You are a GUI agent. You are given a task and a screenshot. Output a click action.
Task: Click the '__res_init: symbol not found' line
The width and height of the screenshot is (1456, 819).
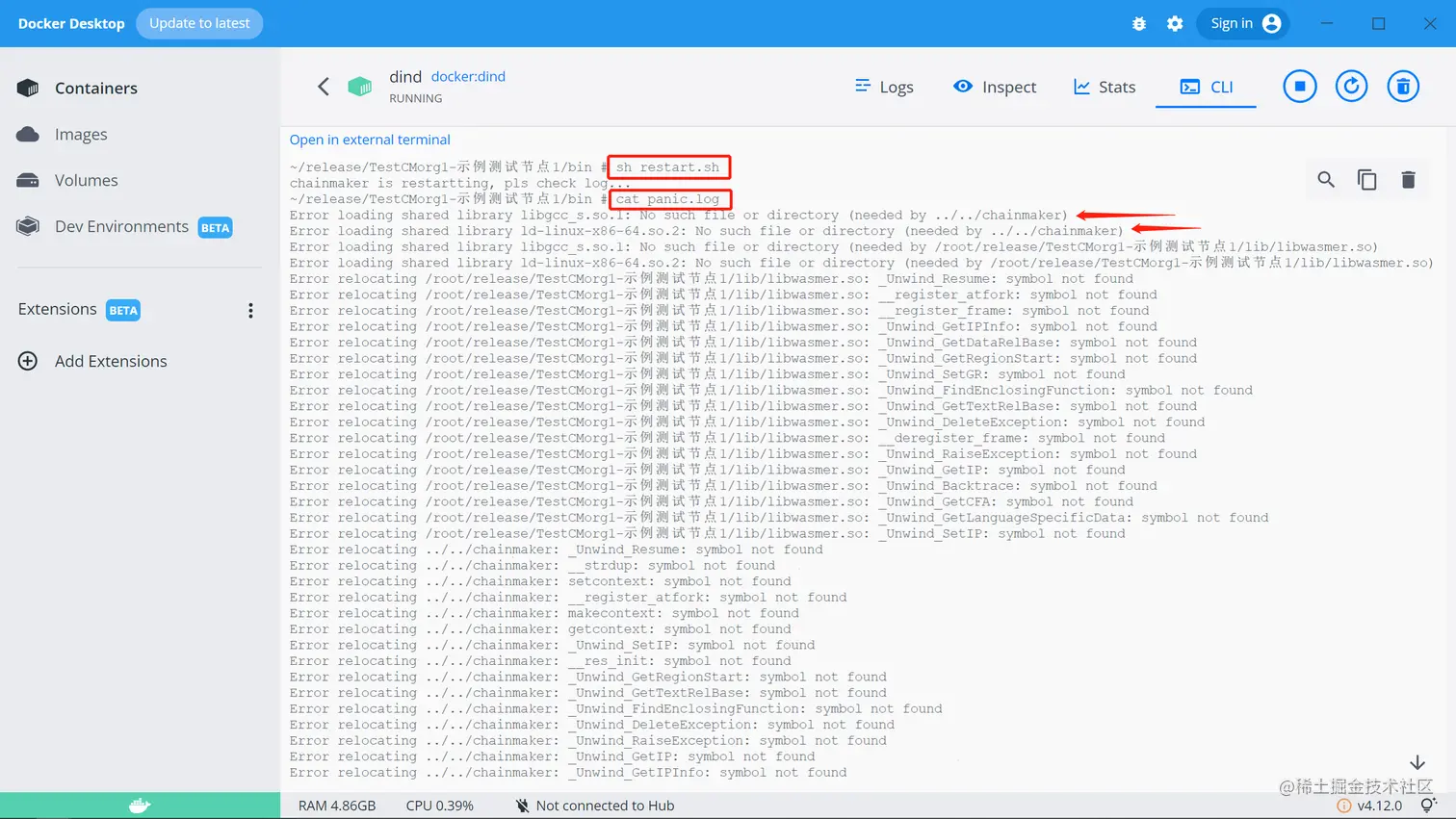coord(540,661)
